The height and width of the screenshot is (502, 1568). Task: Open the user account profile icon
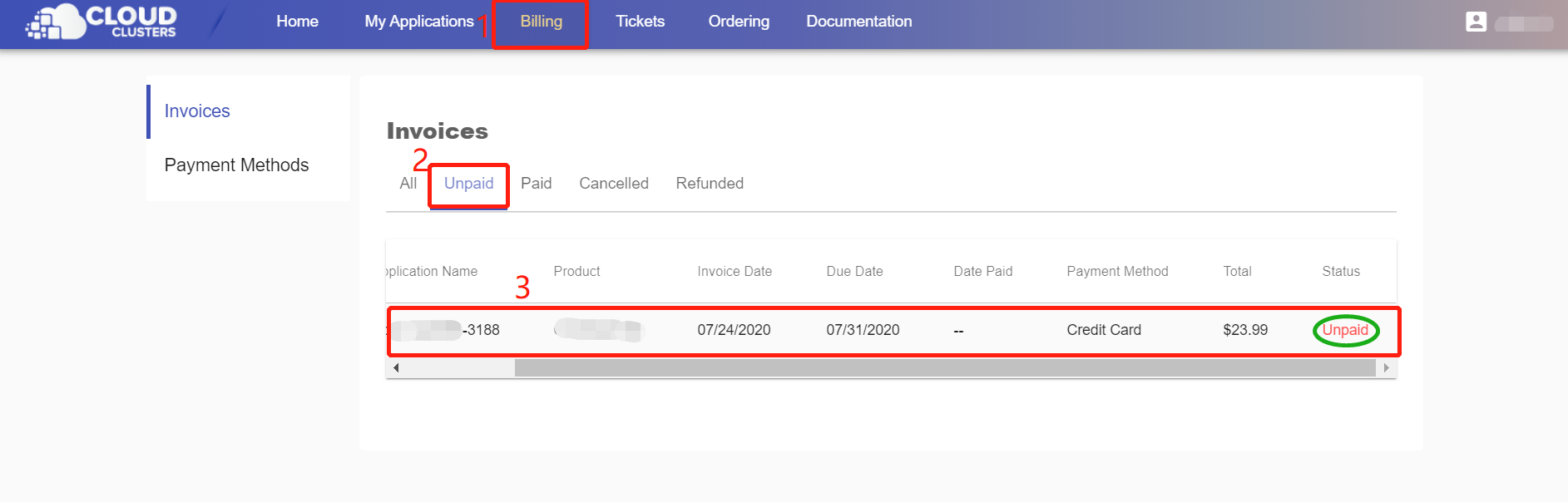[1476, 22]
